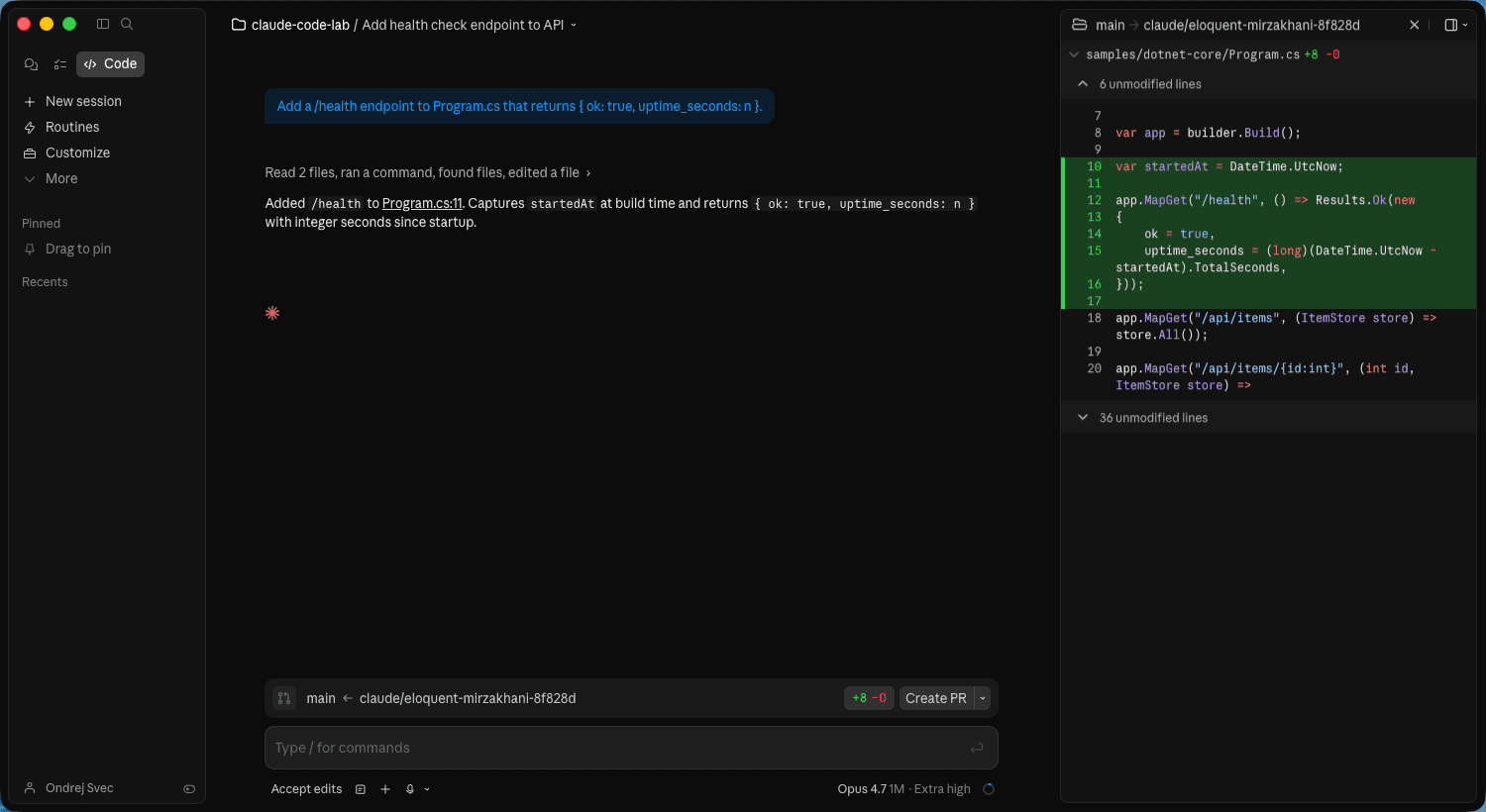Close the diff panel with the X icon

coord(1415,25)
